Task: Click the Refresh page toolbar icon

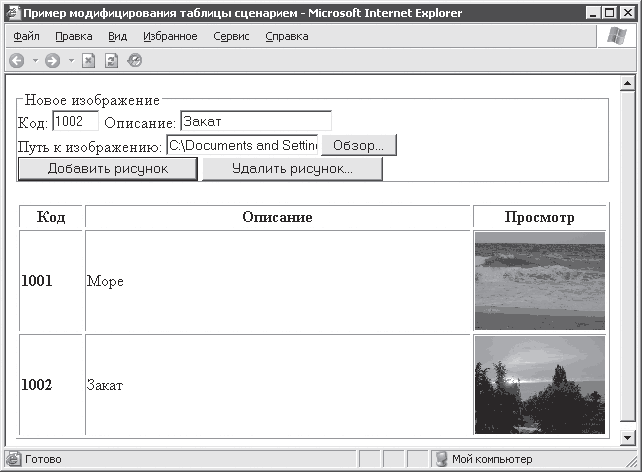Action: [112, 60]
